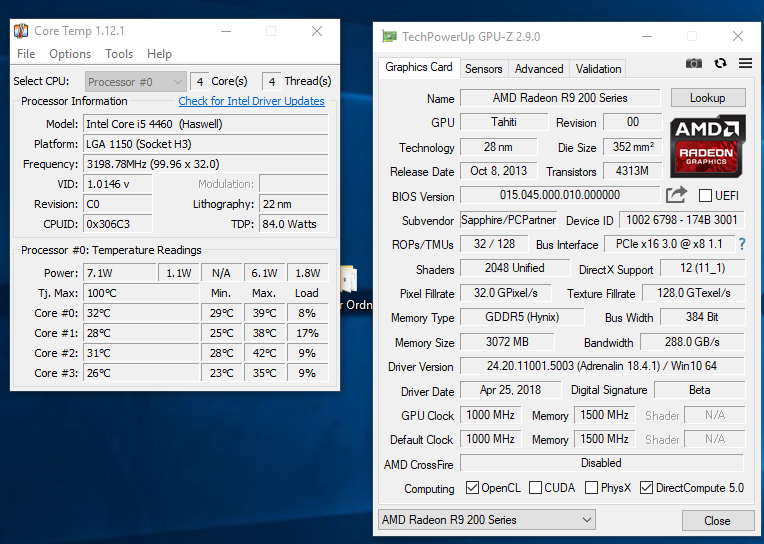Click the Device ID value

[x=682, y=219]
